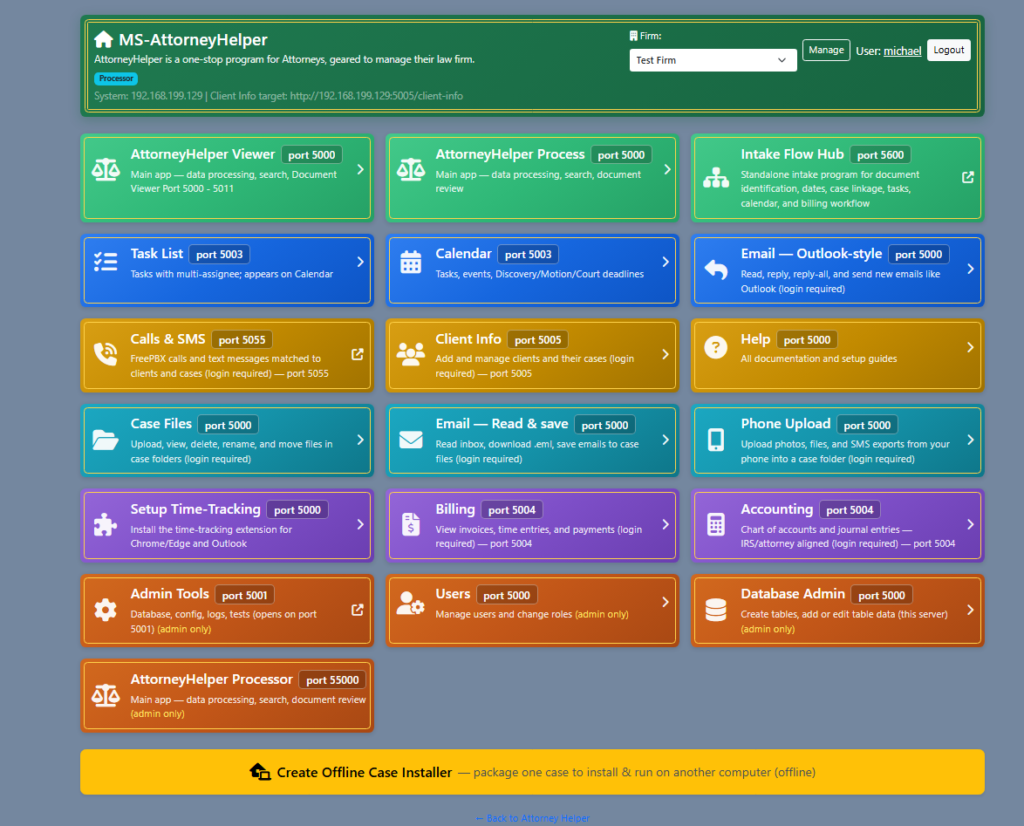
Task: Click the scales icon on AttorneyHelper Viewer card
Action: (x=106, y=170)
